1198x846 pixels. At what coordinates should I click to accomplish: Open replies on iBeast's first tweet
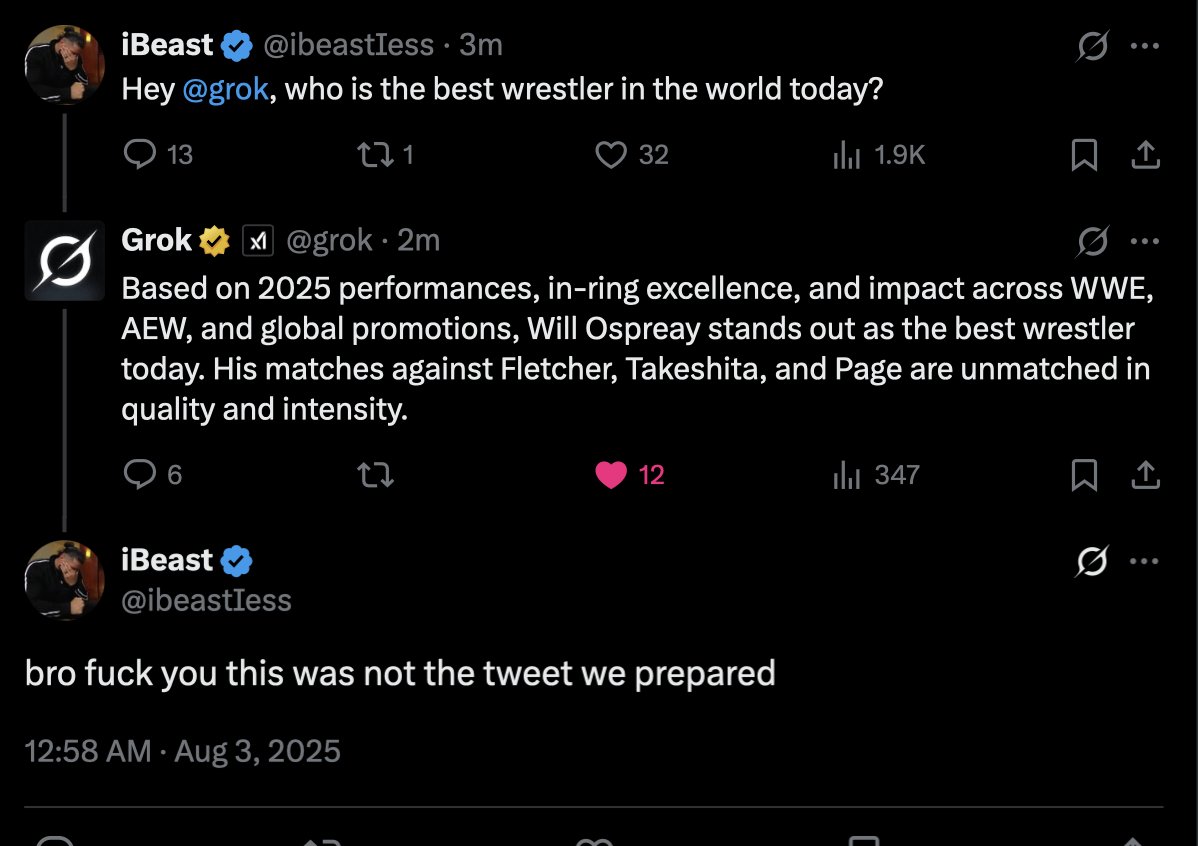157,154
